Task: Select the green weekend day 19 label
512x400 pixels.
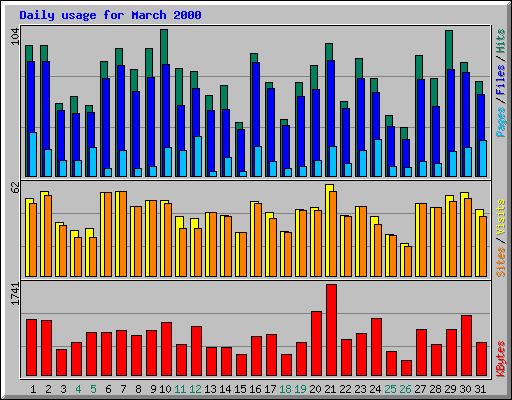Action: point(300,389)
